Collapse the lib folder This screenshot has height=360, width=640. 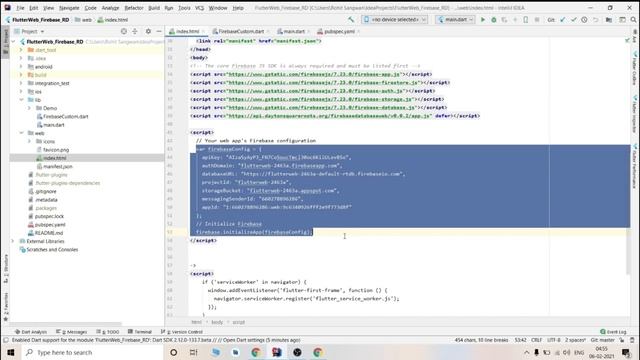tap(21, 100)
